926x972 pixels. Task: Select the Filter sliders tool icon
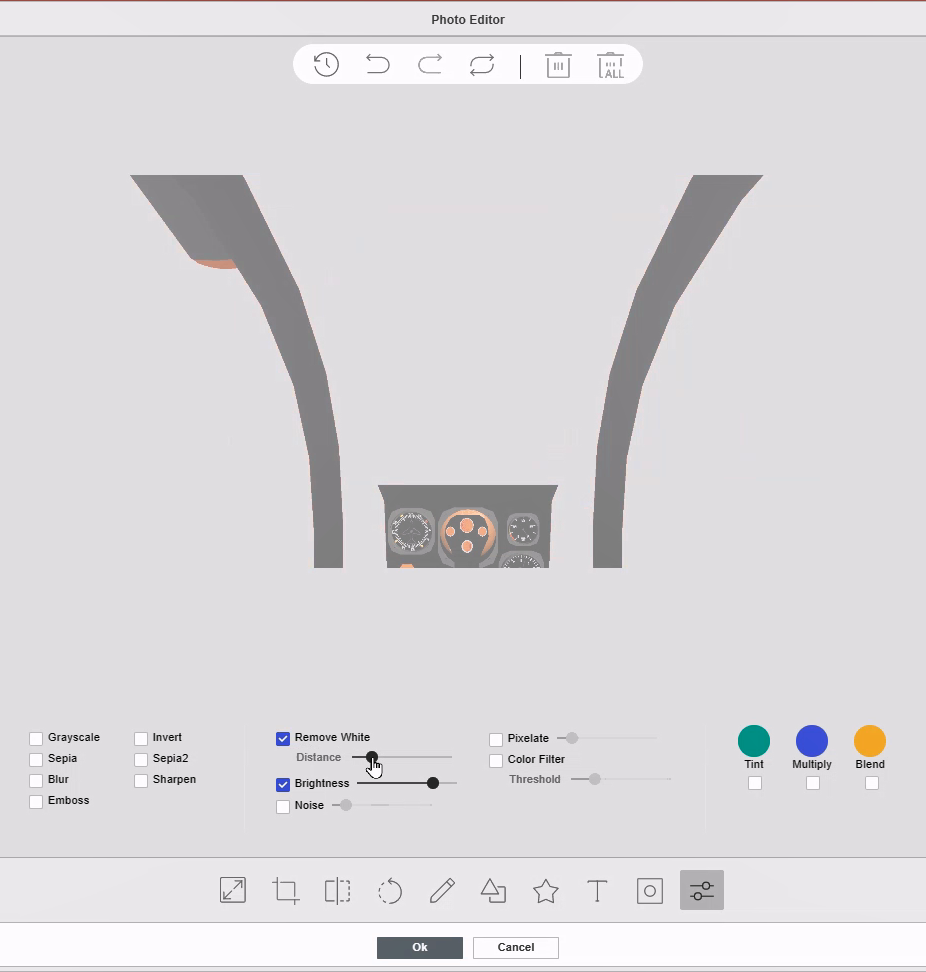pos(702,890)
